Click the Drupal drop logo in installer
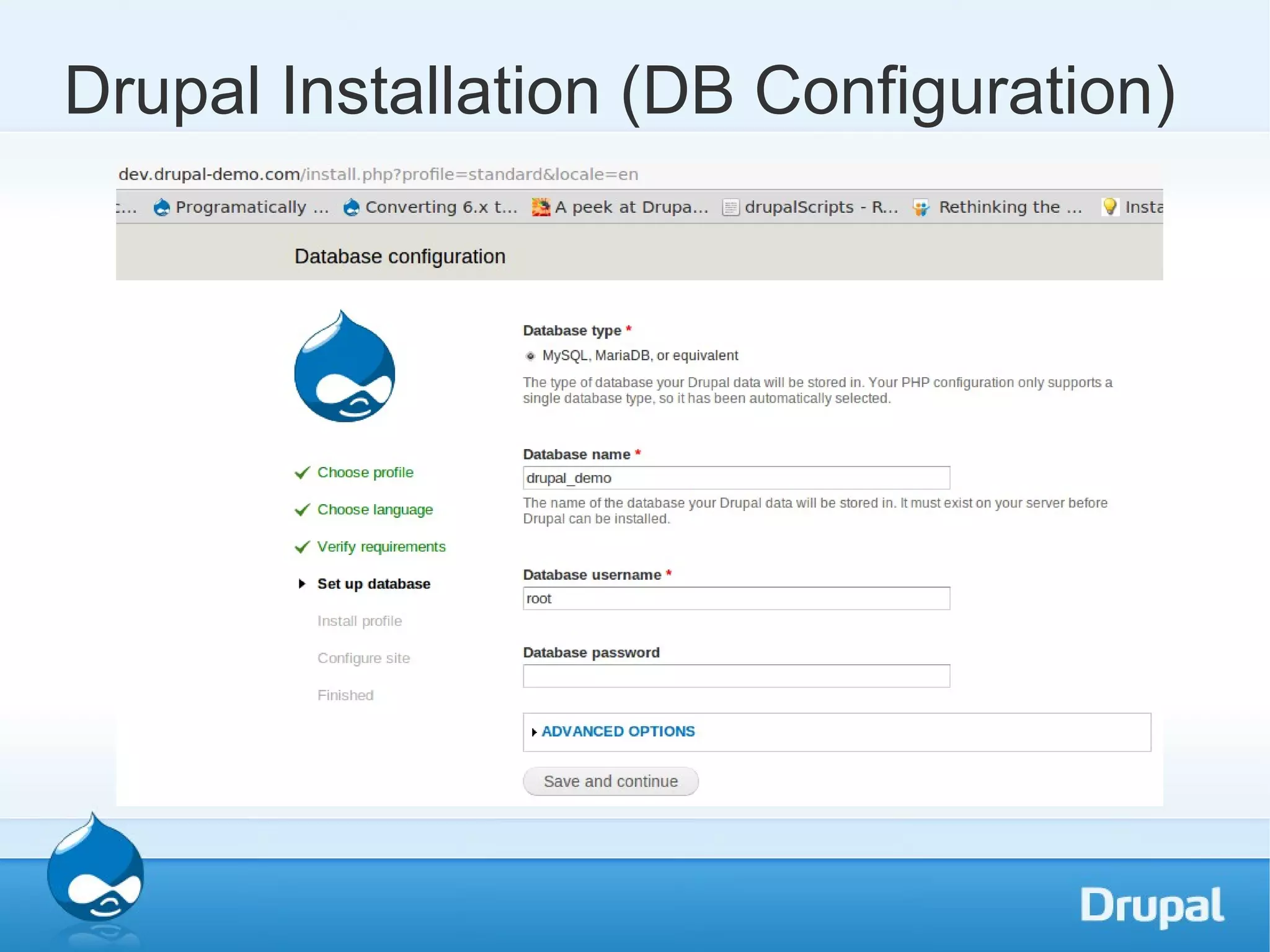The image size is (1270, 952). (345, 366)
